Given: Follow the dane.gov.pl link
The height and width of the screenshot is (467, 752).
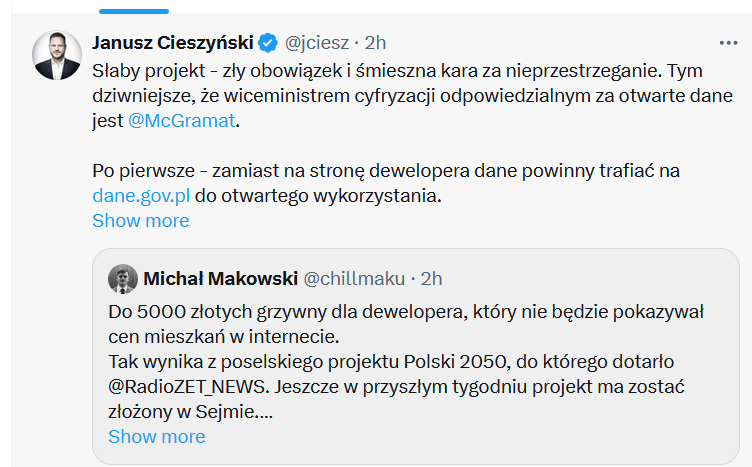Looking at the screenshot, I should coord(141,195).
